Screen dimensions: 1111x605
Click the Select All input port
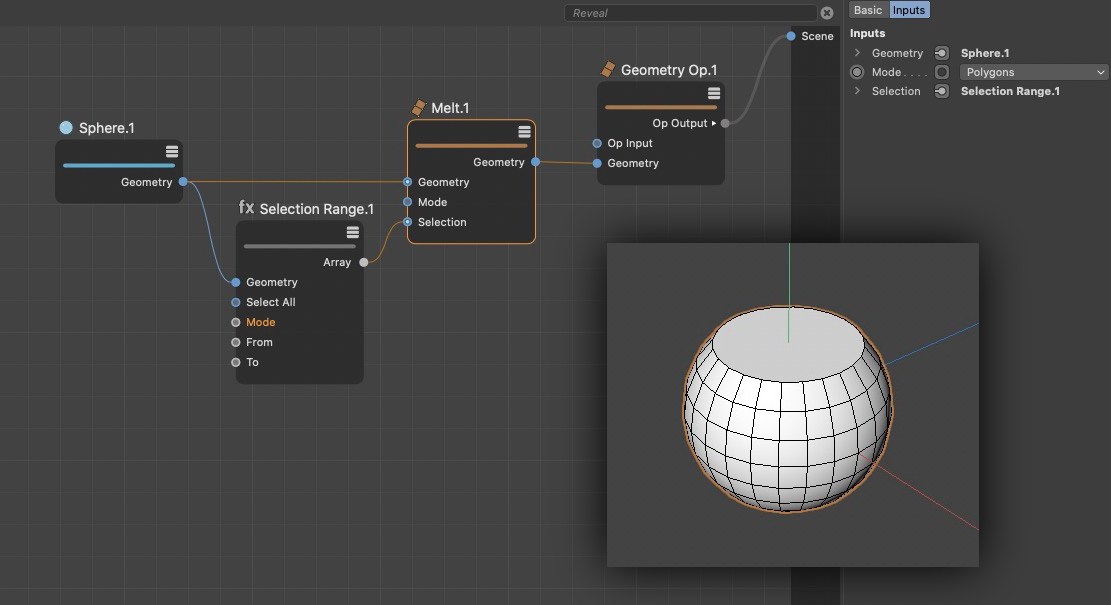click(x=236, y=302)
